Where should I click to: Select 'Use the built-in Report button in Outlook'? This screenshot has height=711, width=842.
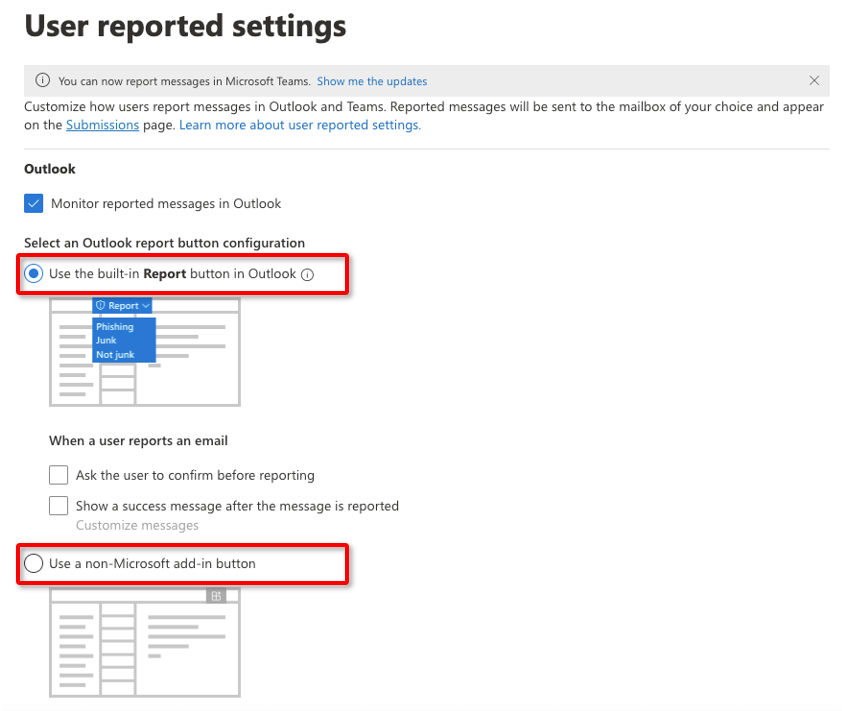[34, 274]
